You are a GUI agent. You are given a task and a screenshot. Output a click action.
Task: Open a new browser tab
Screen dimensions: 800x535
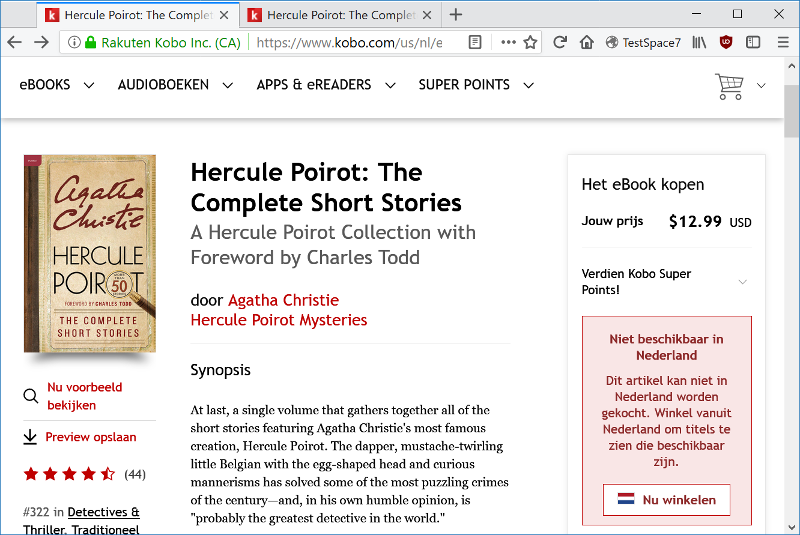click(456, 15)
